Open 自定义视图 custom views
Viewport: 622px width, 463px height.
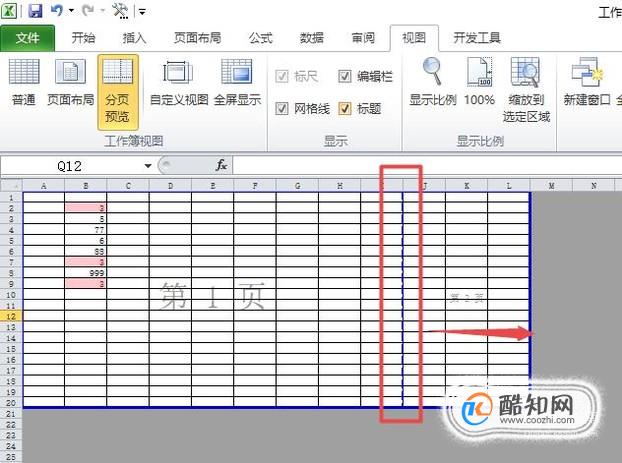179,83
